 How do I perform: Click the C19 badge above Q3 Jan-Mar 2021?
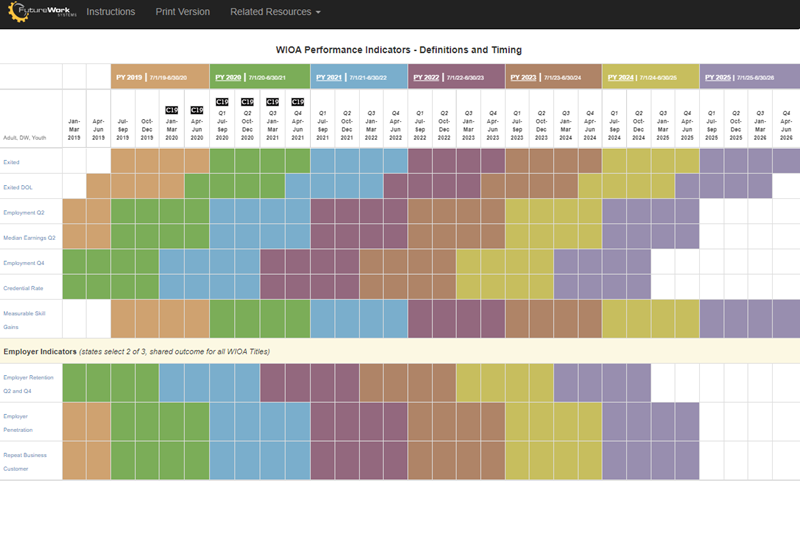tap(272, 102)
